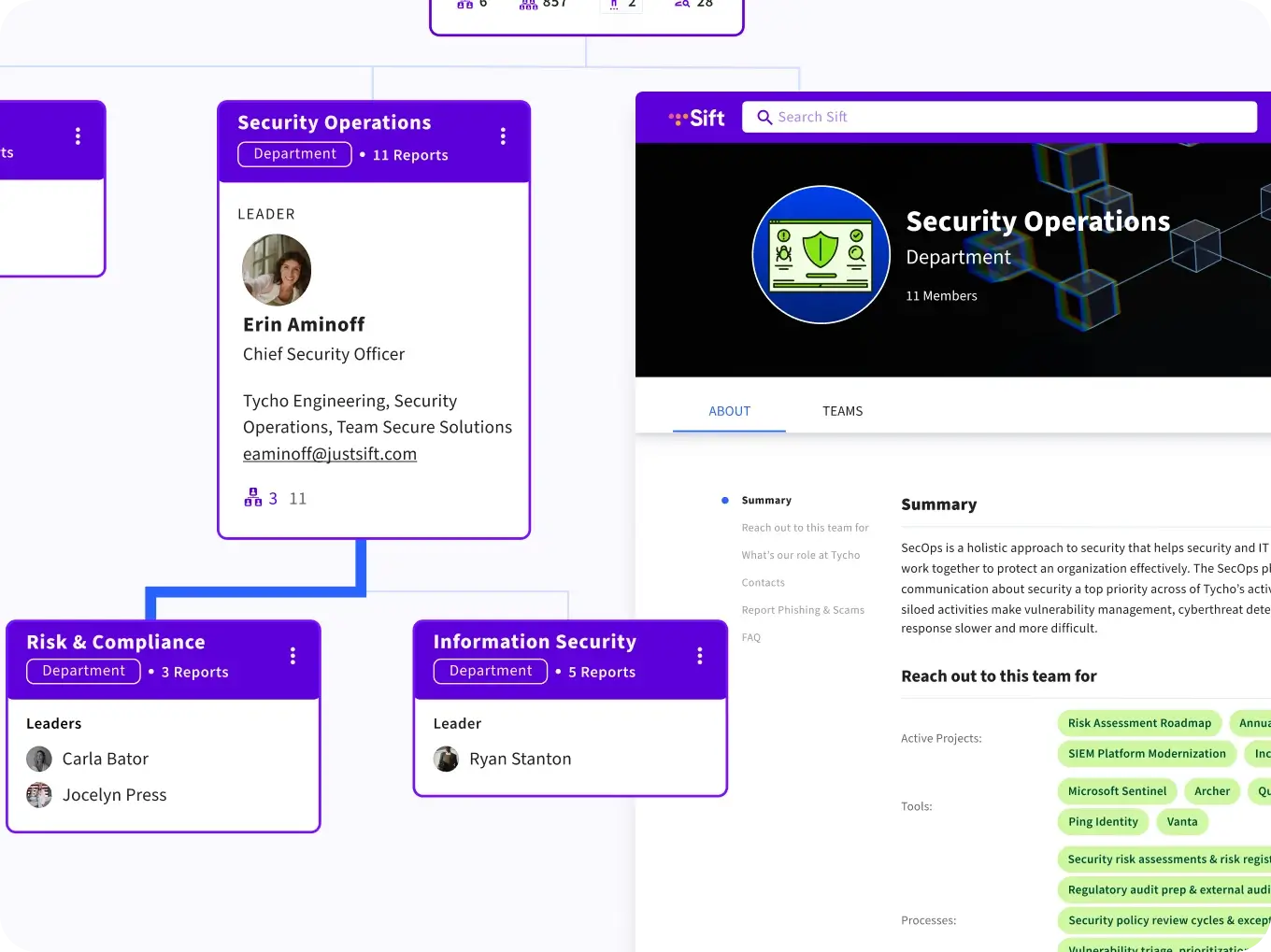Click Security Operations shield team logo
This screenshot has width=1271, height=952.
[821, 255]
